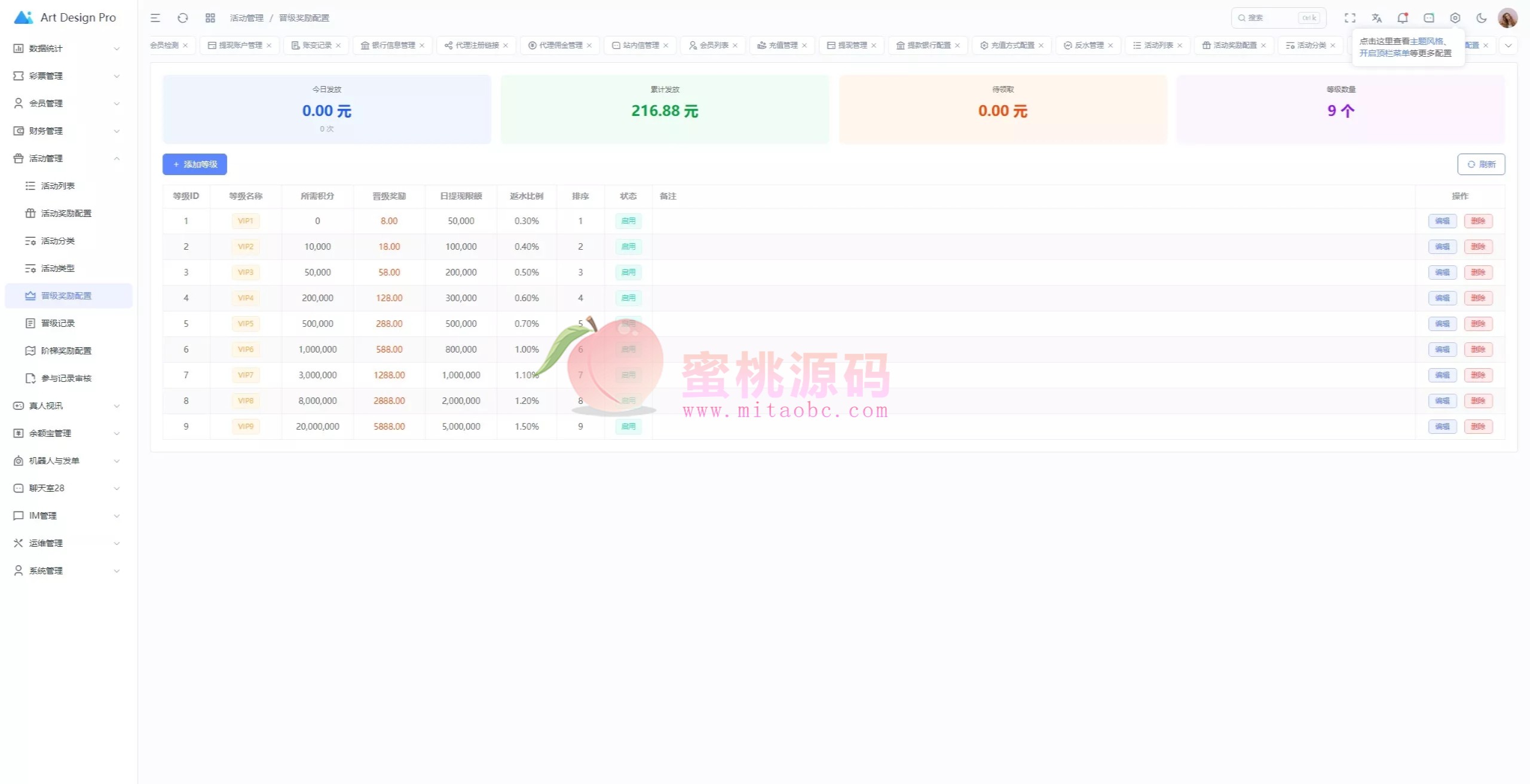Open theme settings gear icon

pos(1455,18)
